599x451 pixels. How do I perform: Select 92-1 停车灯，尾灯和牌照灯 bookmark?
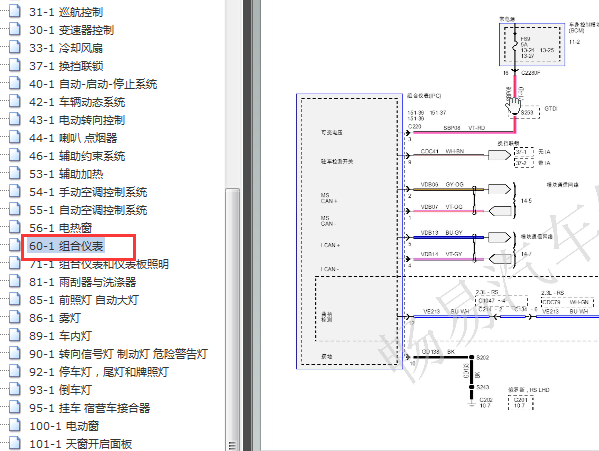click(99, 372)
